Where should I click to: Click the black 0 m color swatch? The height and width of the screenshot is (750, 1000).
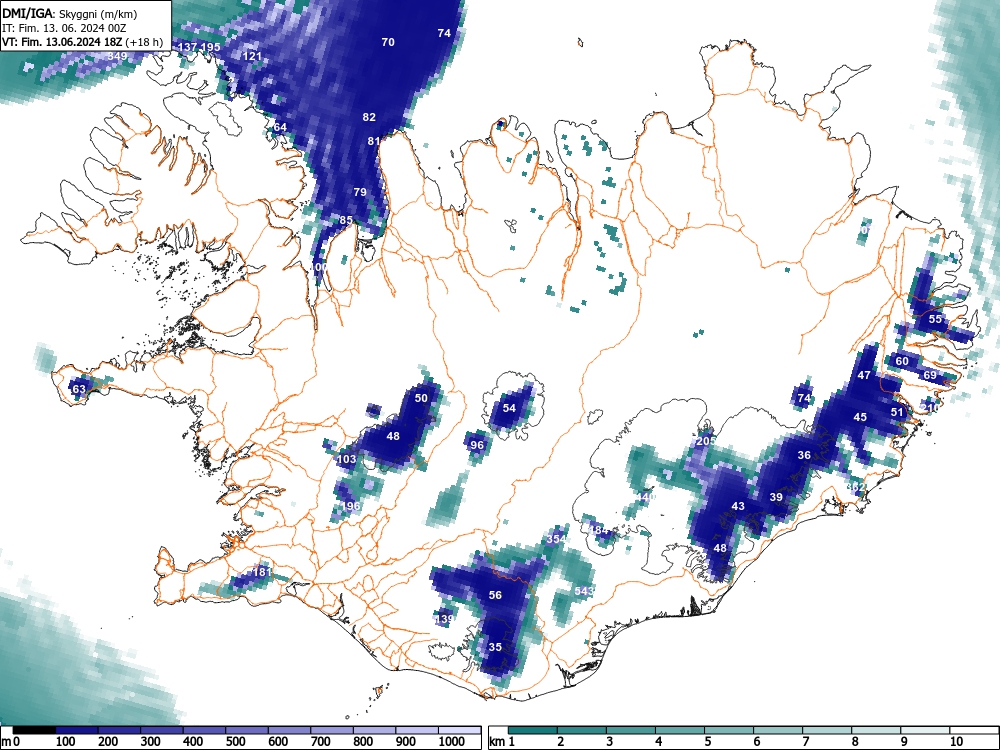point(34,730)
